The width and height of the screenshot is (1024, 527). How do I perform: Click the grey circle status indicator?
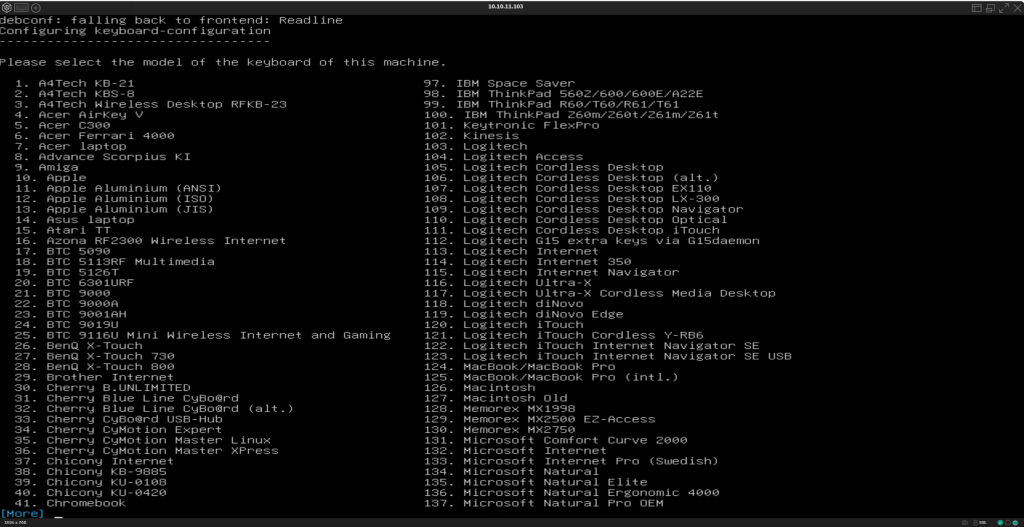coord(1008,522)
